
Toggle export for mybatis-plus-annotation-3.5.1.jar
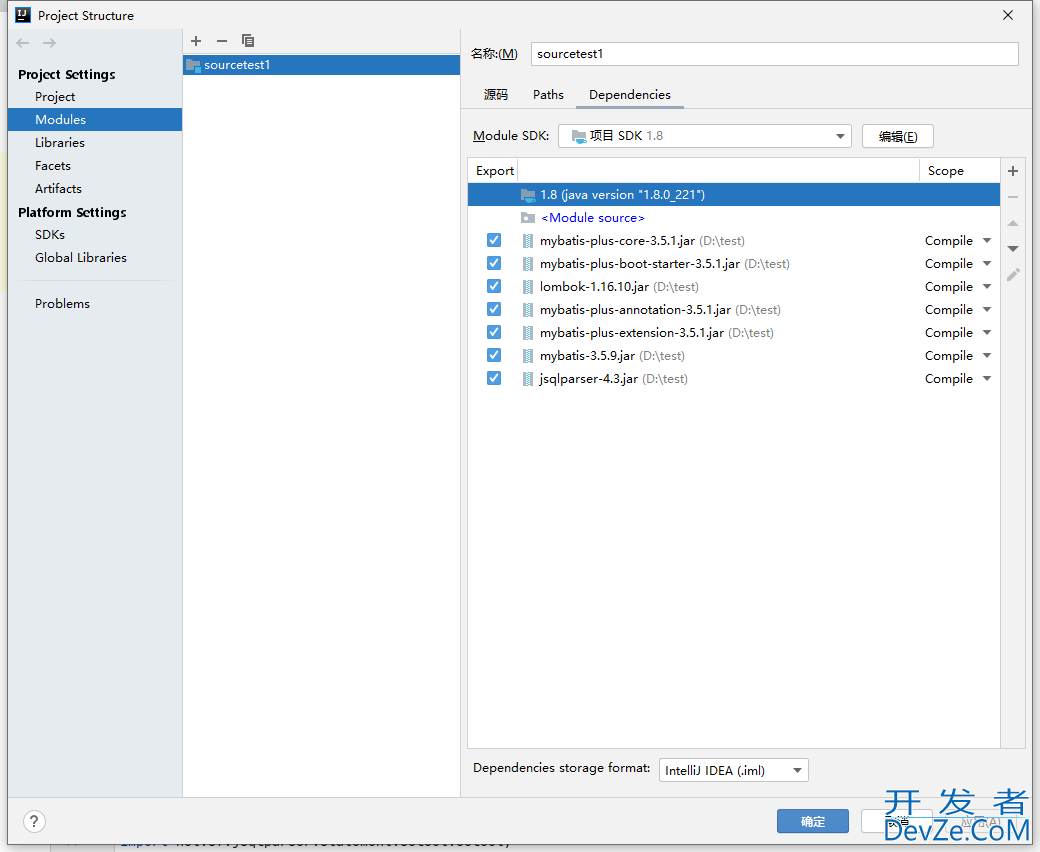click(494, 309)
